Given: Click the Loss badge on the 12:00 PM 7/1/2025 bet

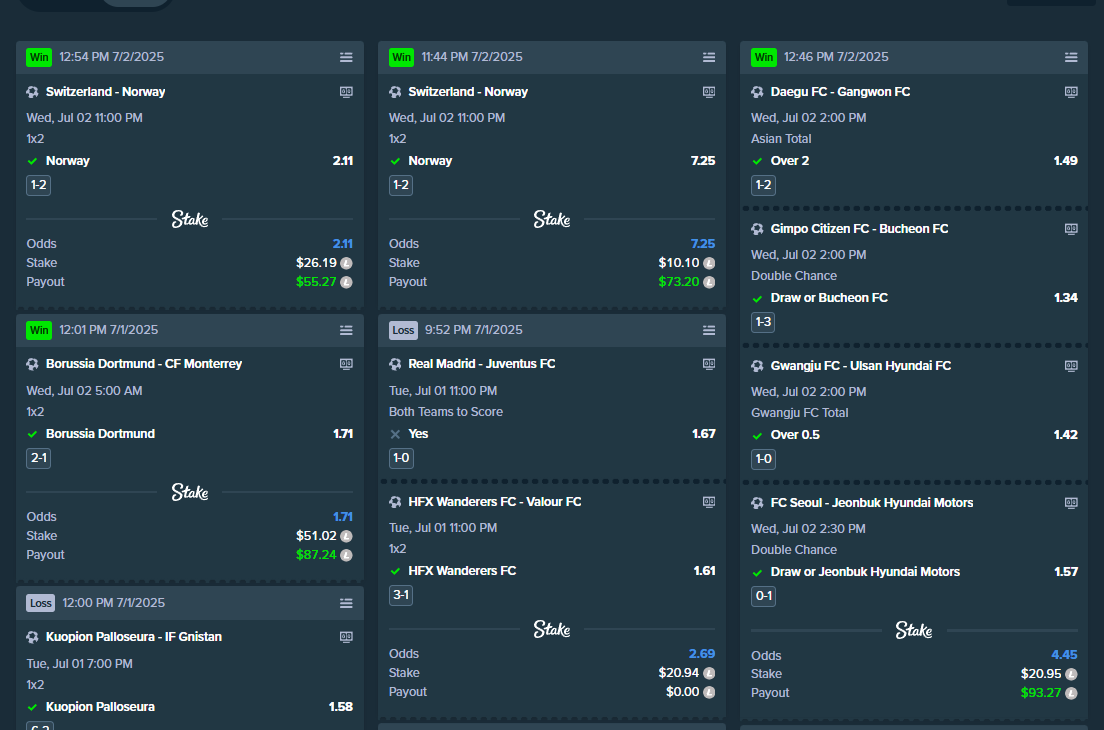Looking at the screenshot, I should (41, 603).
